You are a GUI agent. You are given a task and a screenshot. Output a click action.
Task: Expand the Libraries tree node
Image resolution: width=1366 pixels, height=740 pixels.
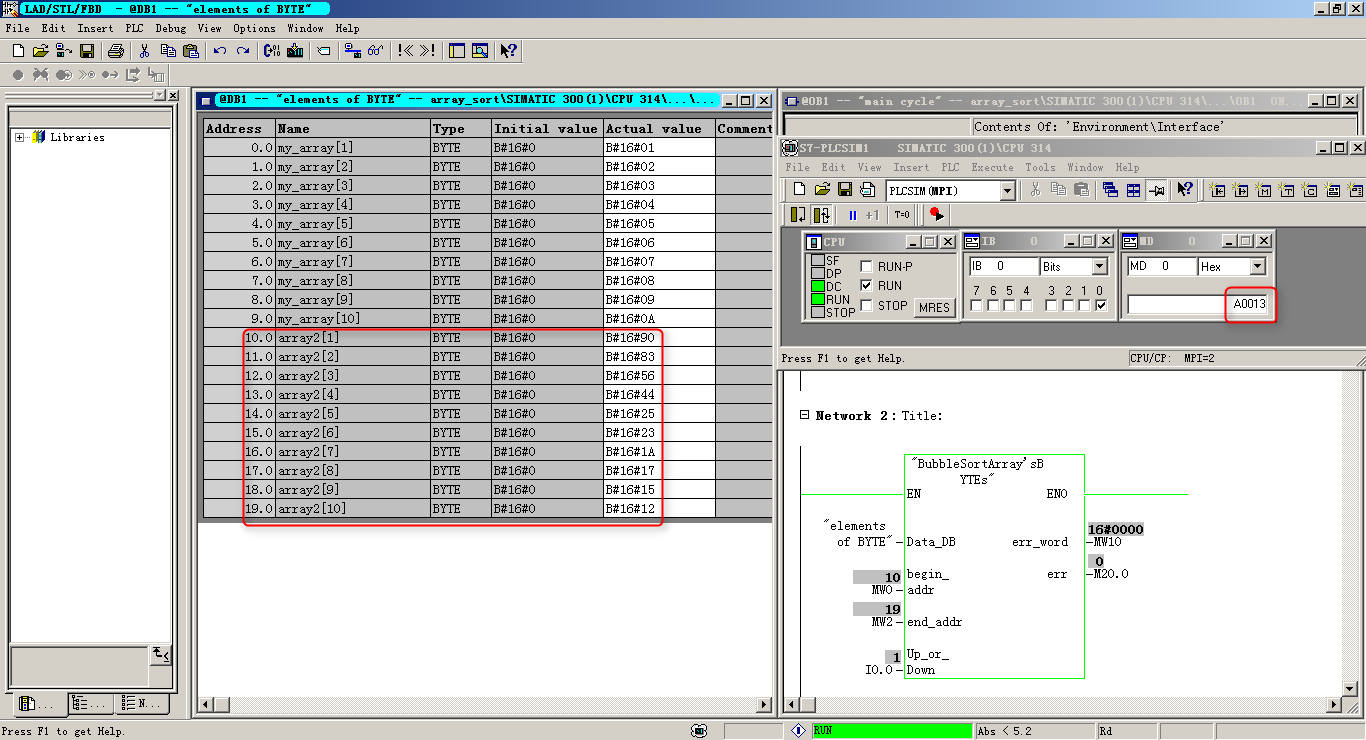click(x=19, y=137)
